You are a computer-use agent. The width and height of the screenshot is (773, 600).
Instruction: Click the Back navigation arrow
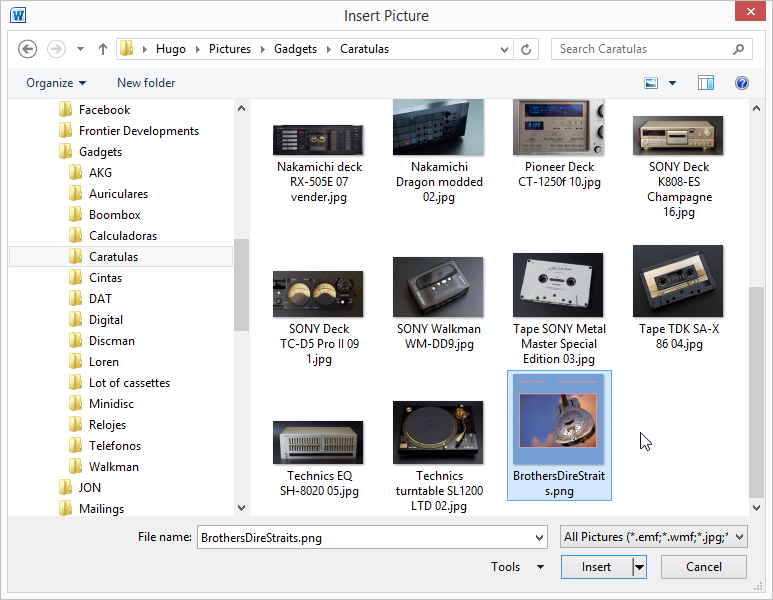point(28,49)
